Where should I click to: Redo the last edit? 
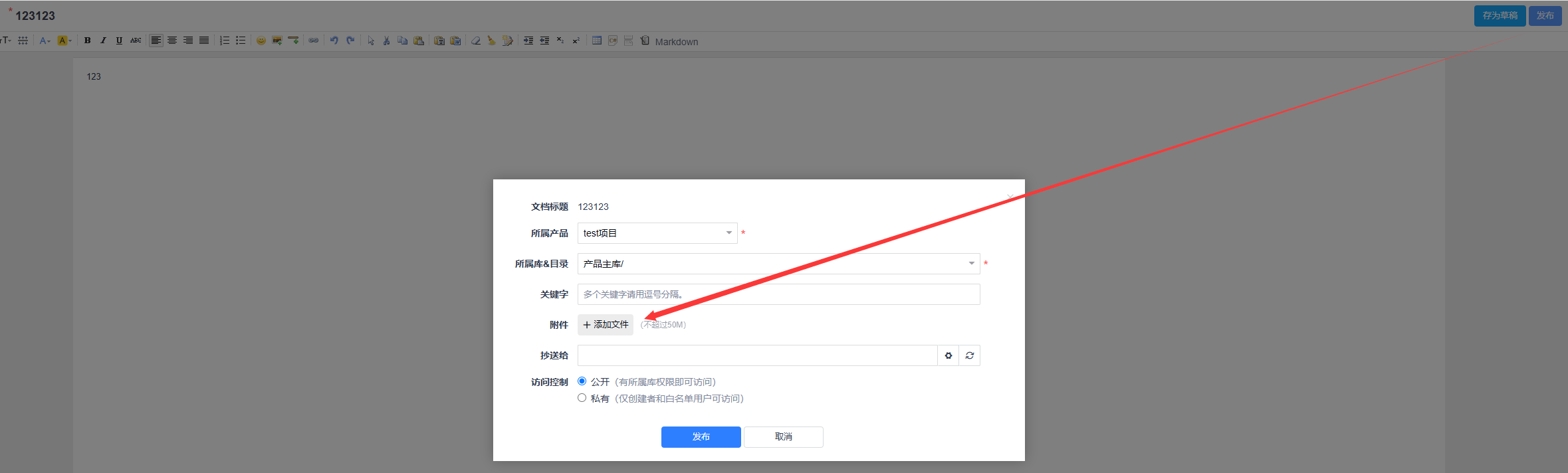click(x=350, y=41)
